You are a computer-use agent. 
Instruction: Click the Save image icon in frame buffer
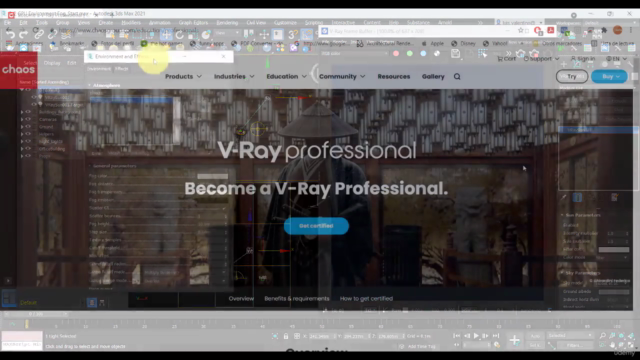point(456,53)
